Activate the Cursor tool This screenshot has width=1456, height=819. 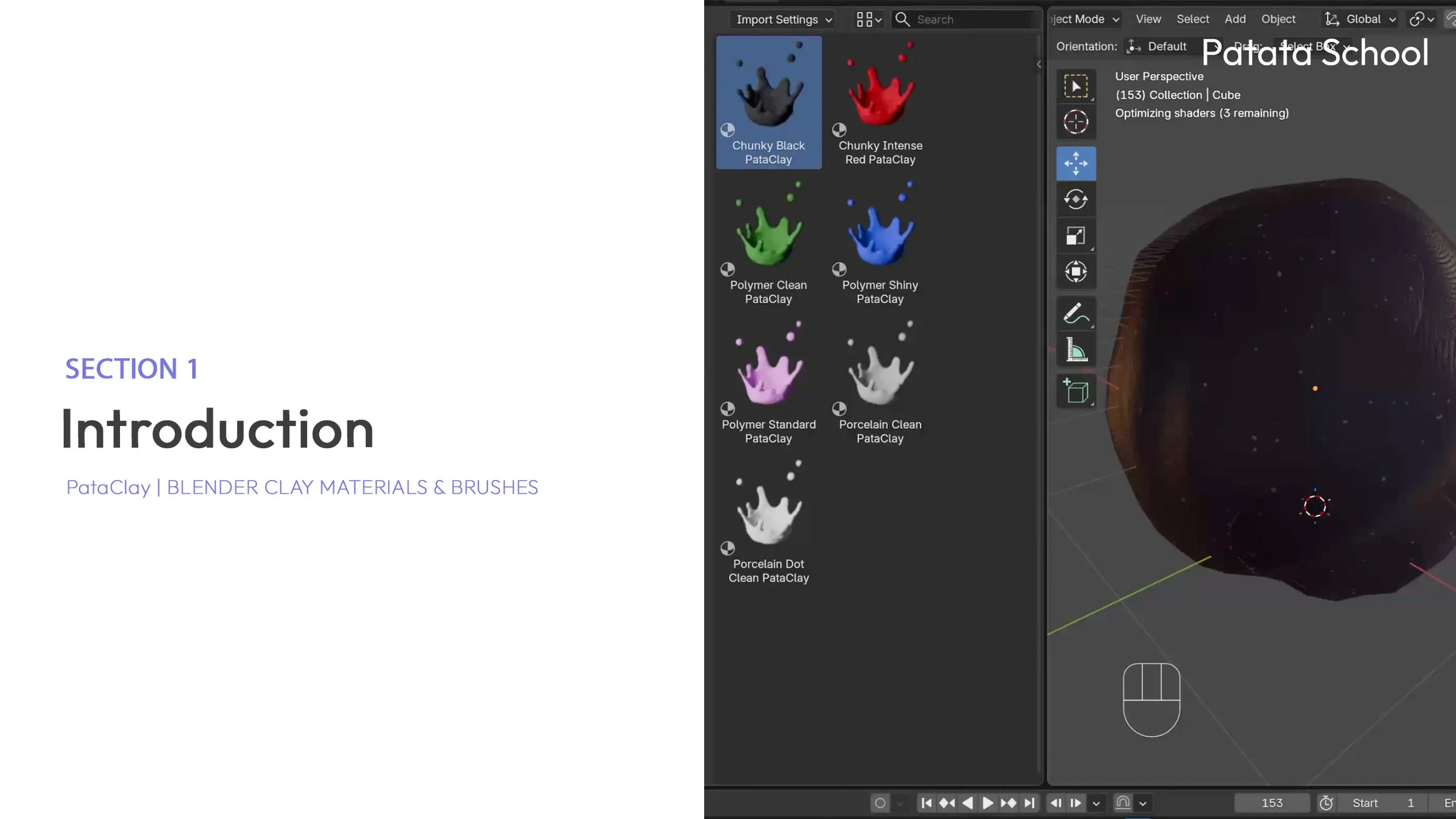coord(1075,122)
